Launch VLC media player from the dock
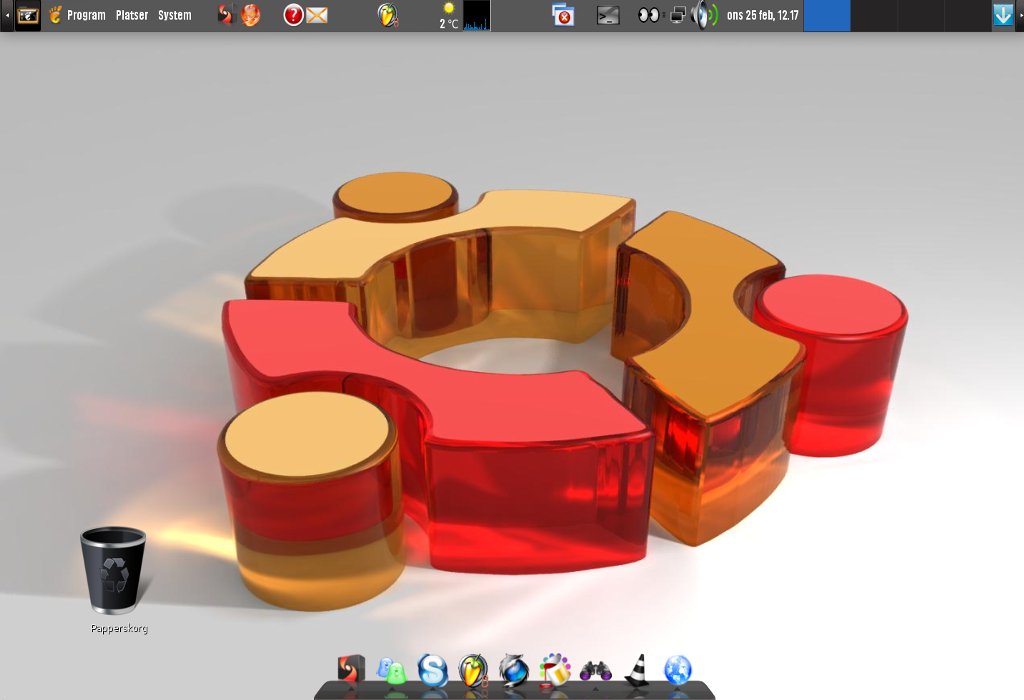This screenshot has height=700, width=1024. pyautogui.click(x=637, y=670)
